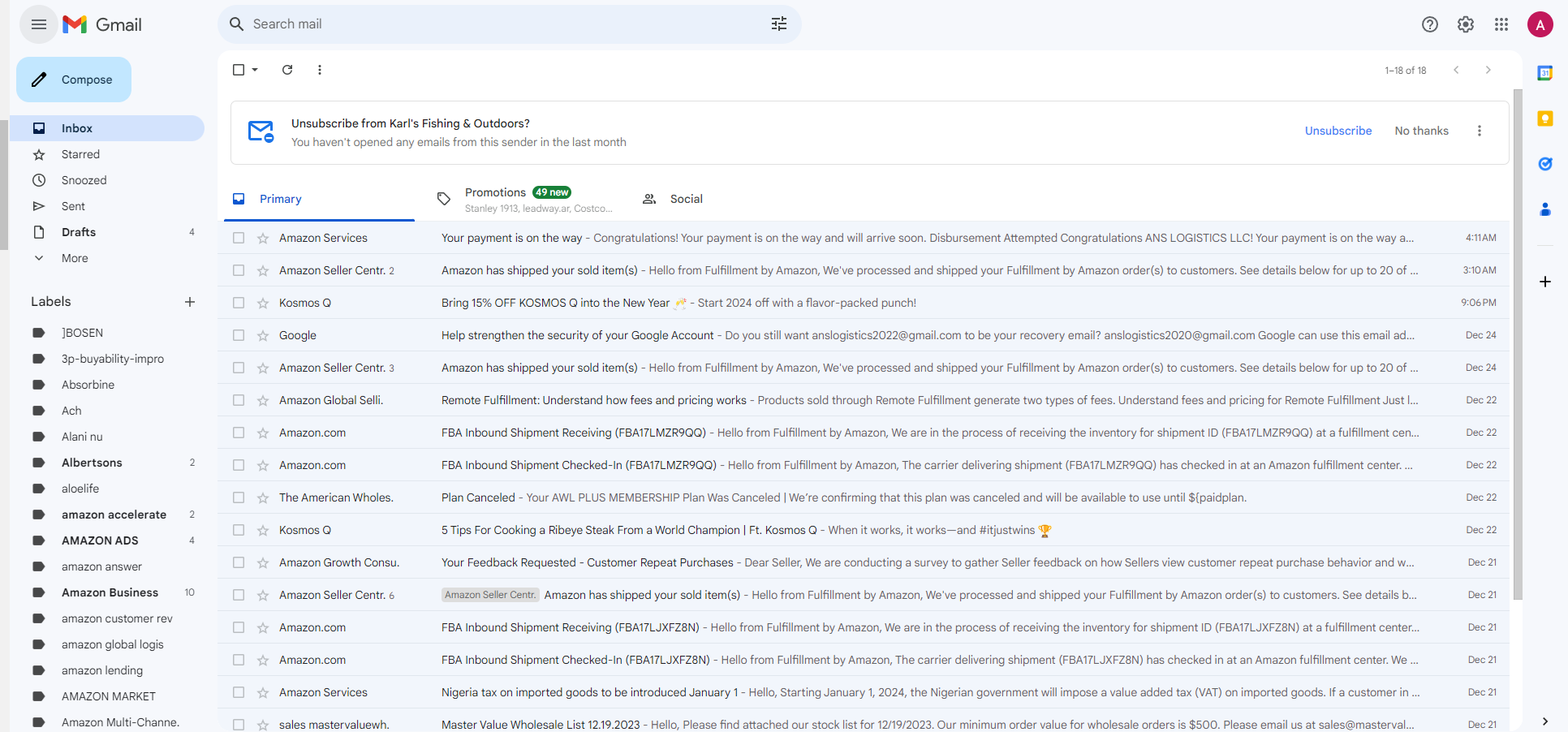
Task: Open the Albertsons label
Action: tap(106, 463)
